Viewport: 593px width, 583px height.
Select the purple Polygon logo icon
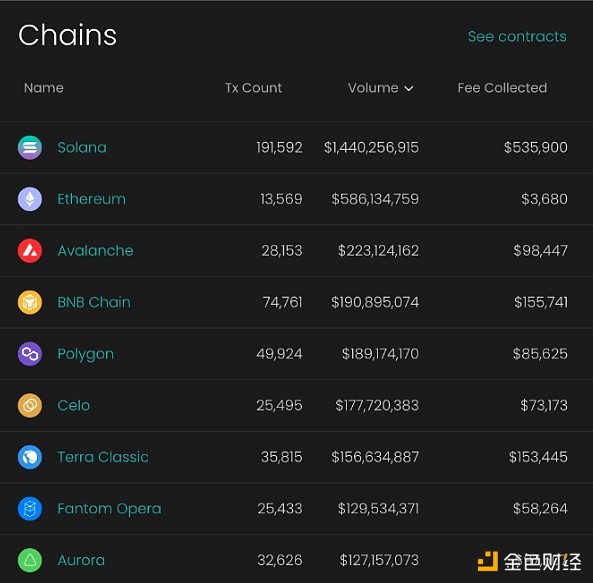[x=30, y=354]
